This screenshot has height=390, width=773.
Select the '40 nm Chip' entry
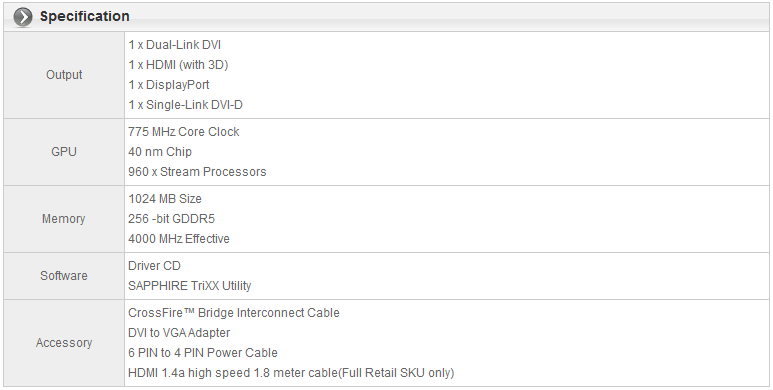160,152
